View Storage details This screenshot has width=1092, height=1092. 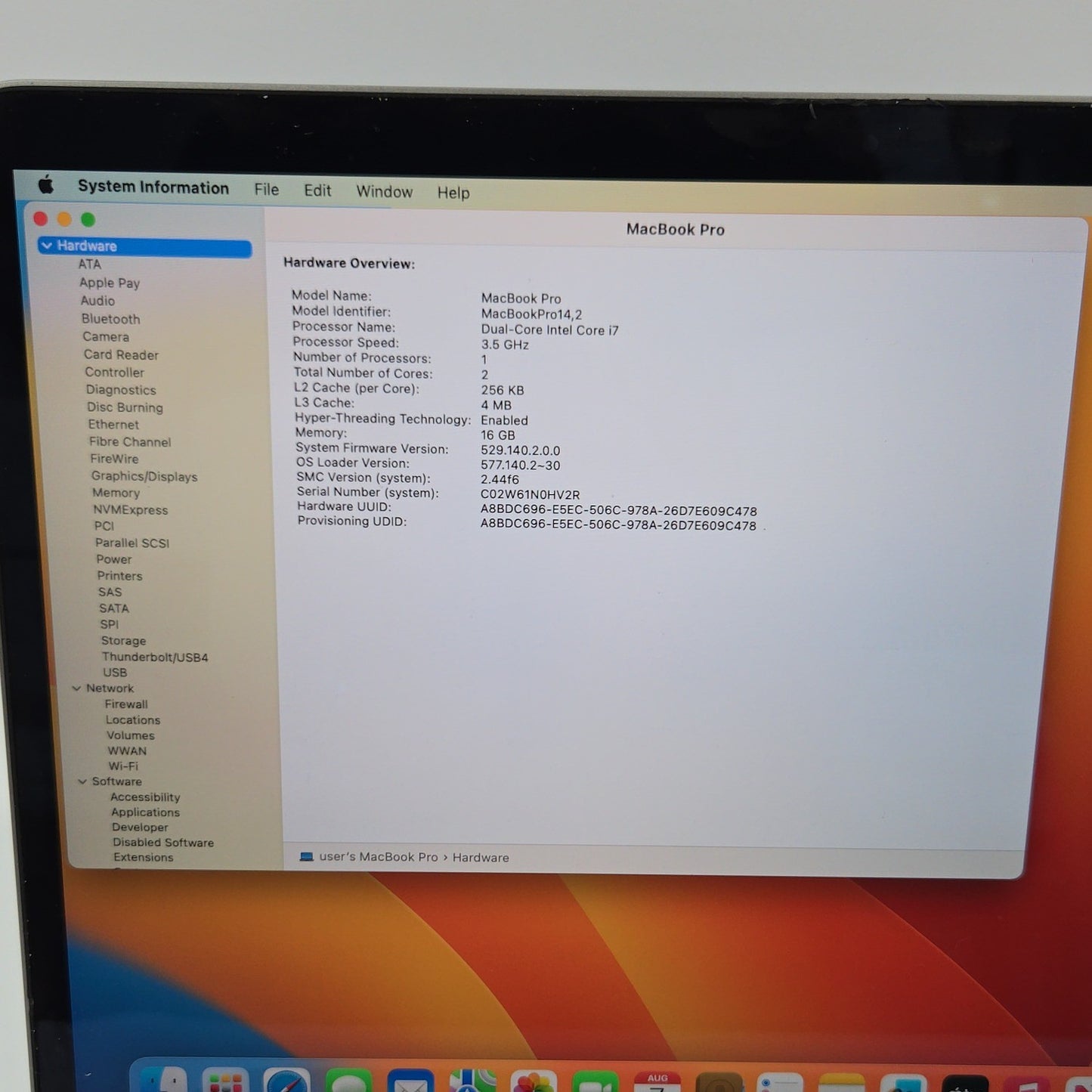(x=124, y=641)
